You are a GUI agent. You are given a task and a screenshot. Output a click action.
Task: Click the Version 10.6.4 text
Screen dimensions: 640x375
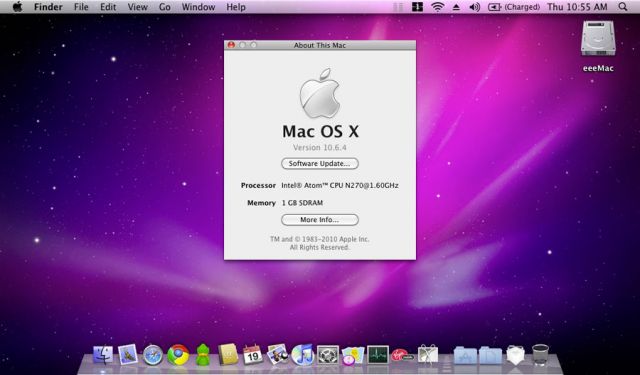click(x=320, y=147)
